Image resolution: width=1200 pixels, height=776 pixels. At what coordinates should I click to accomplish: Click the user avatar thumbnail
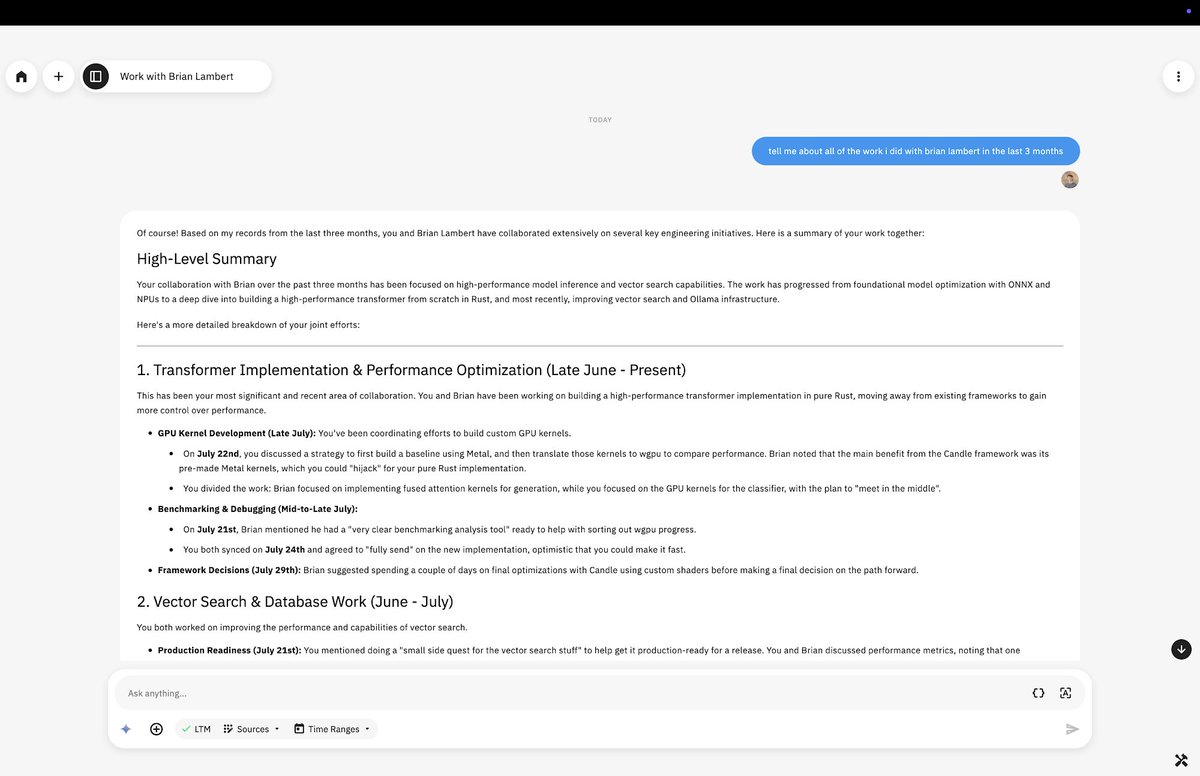coord(1069,179)
